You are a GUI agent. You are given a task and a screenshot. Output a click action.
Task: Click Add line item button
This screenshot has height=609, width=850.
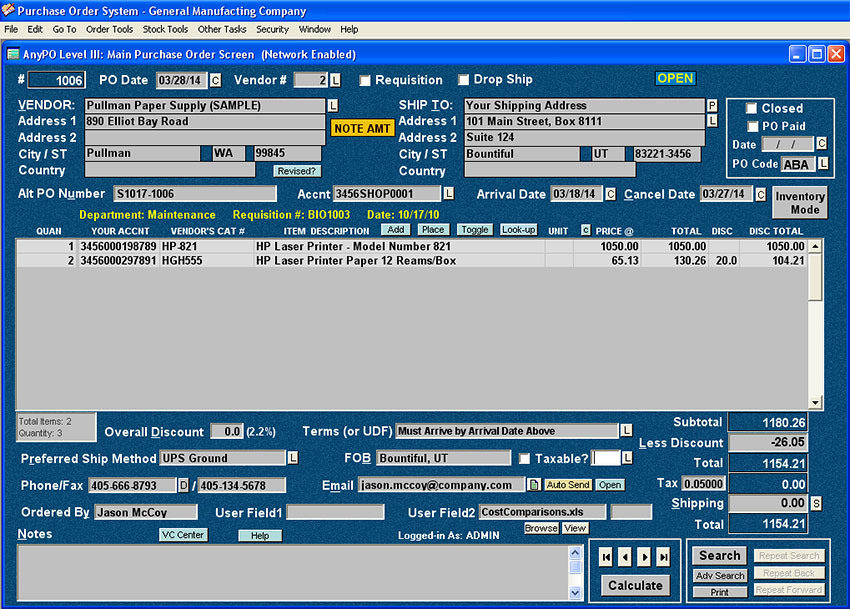(396, 230)
